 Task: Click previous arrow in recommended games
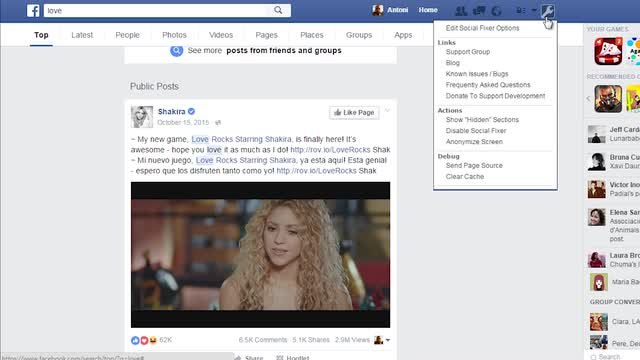[588, 98]
